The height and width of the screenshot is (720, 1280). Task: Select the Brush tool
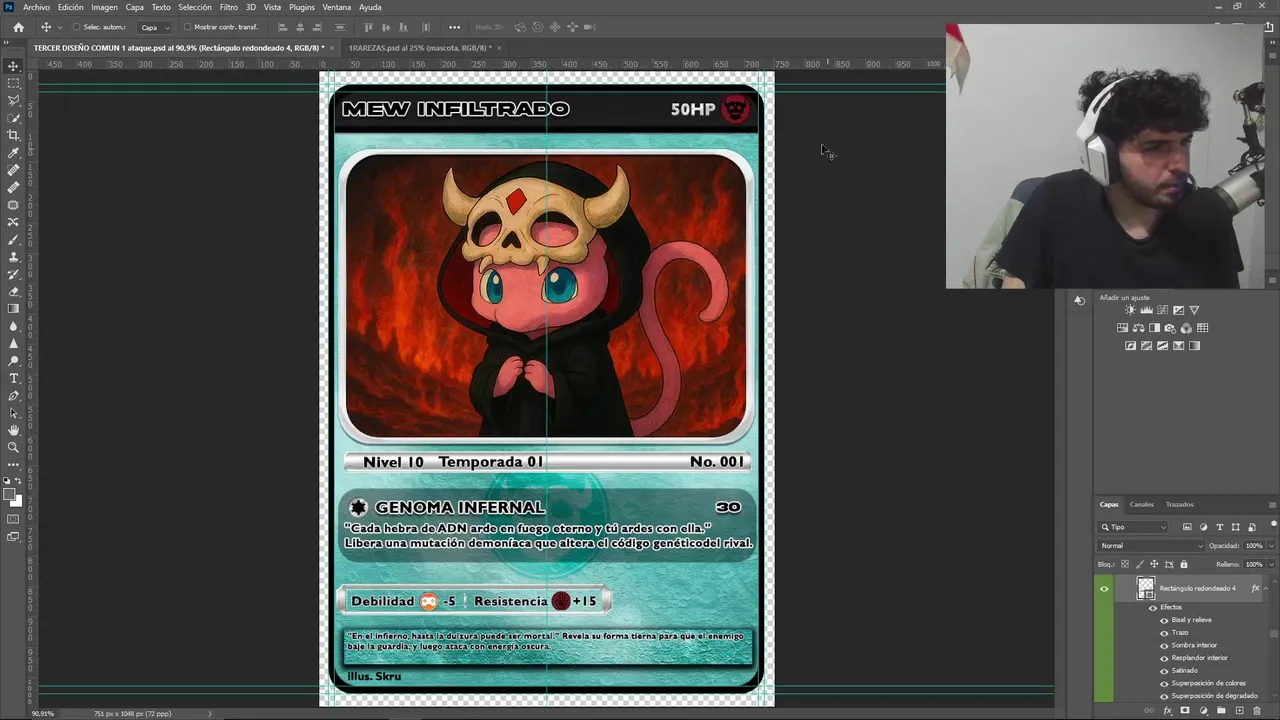tap(13, 240)
